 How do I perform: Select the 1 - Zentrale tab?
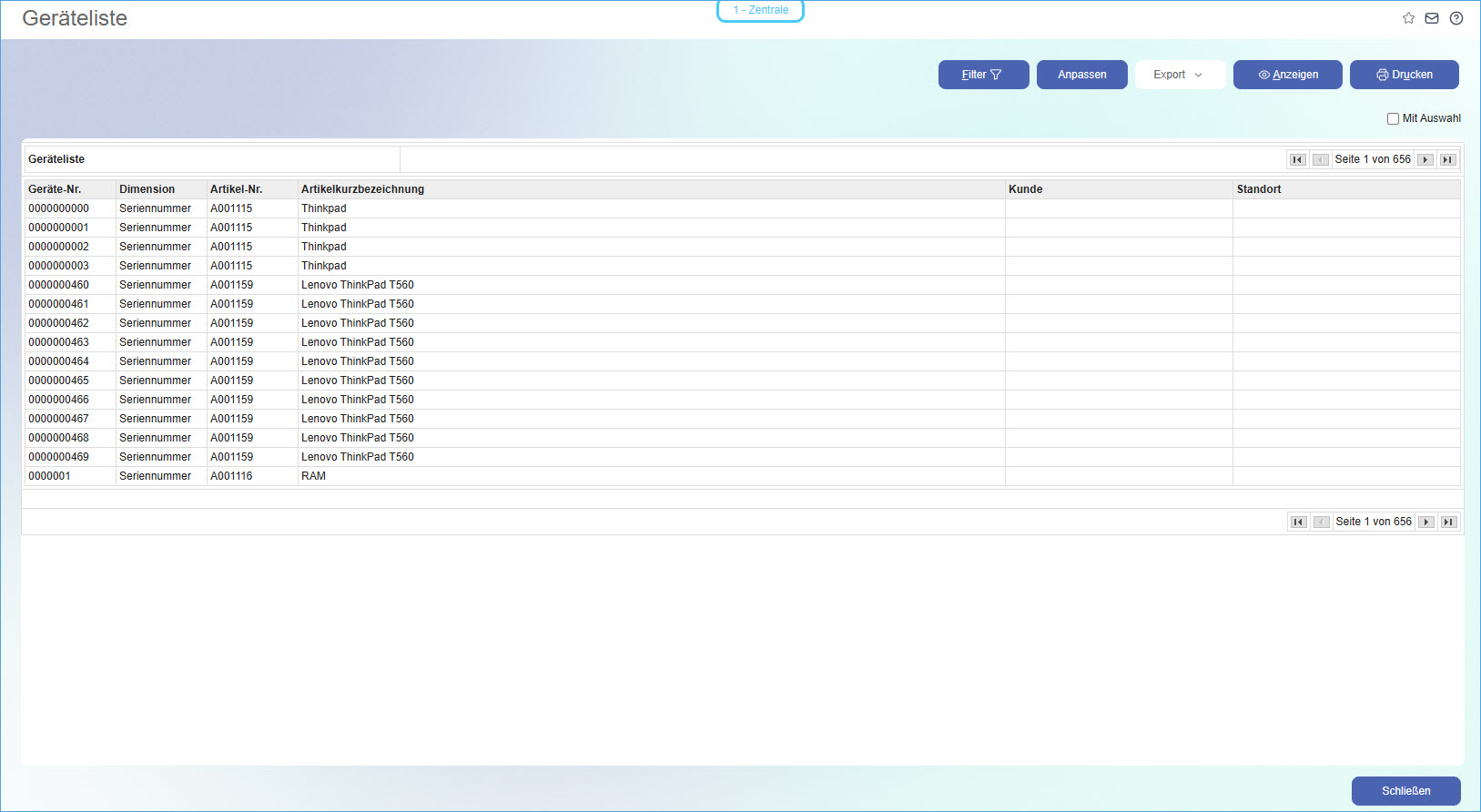pyautogui.click(x=760, y=10)
